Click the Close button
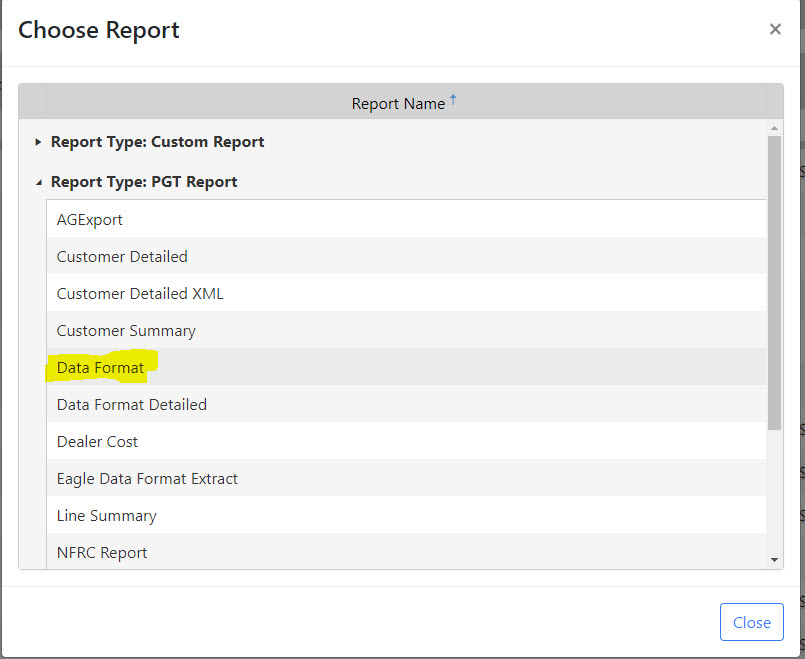The image size is (805, 659). coord(751,622)
